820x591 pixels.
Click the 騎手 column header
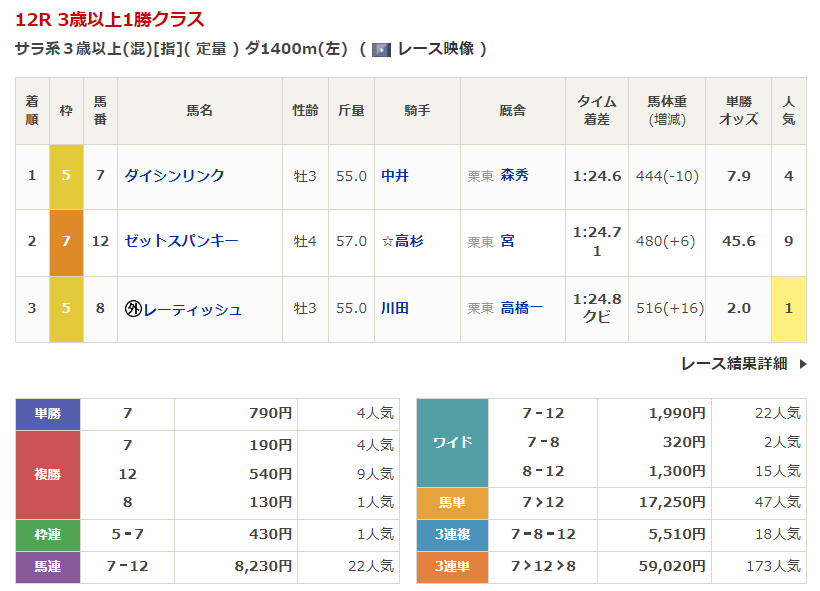point(417,111)
